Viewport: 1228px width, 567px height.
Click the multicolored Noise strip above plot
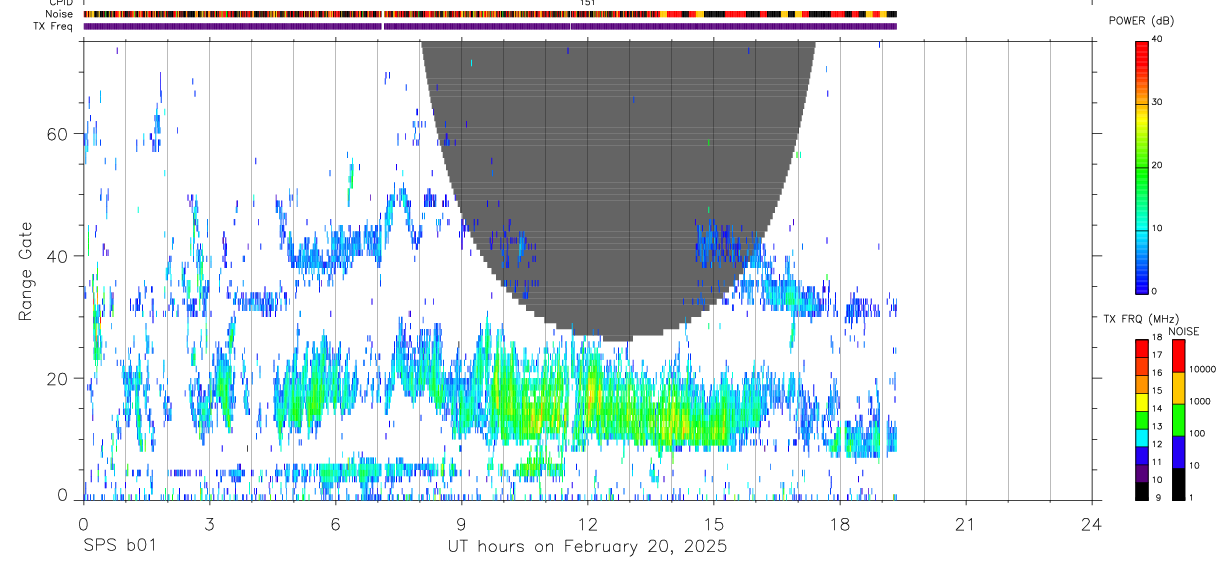point(490,14)
